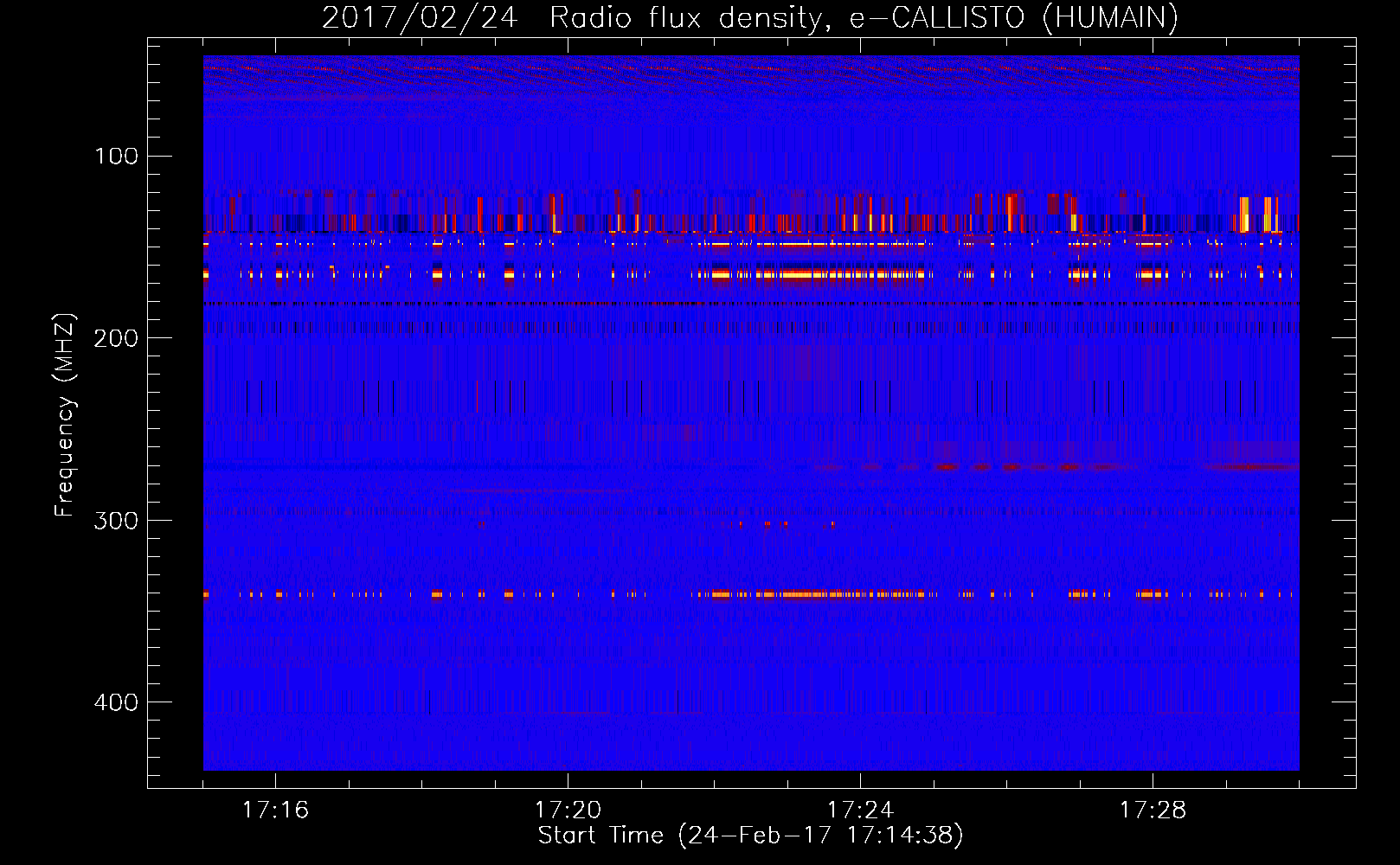Click the 17:28 time tick label

(1153, 810)
